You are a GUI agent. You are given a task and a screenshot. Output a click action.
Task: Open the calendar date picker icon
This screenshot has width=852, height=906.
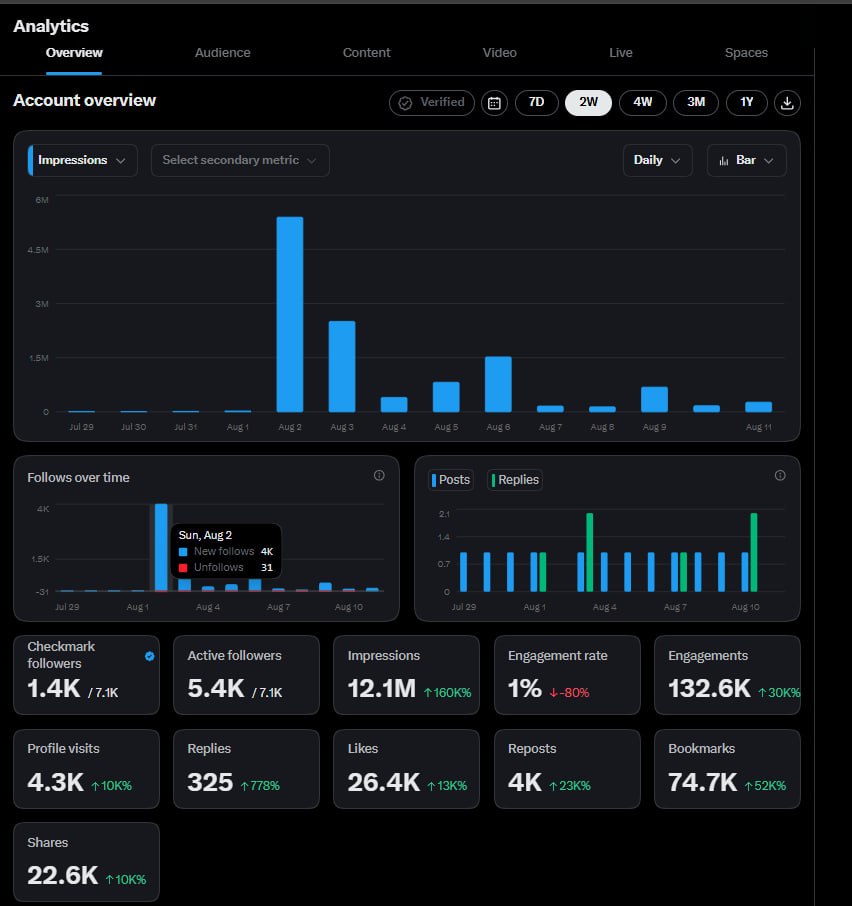pyautogui.click(x=494, y=103)
